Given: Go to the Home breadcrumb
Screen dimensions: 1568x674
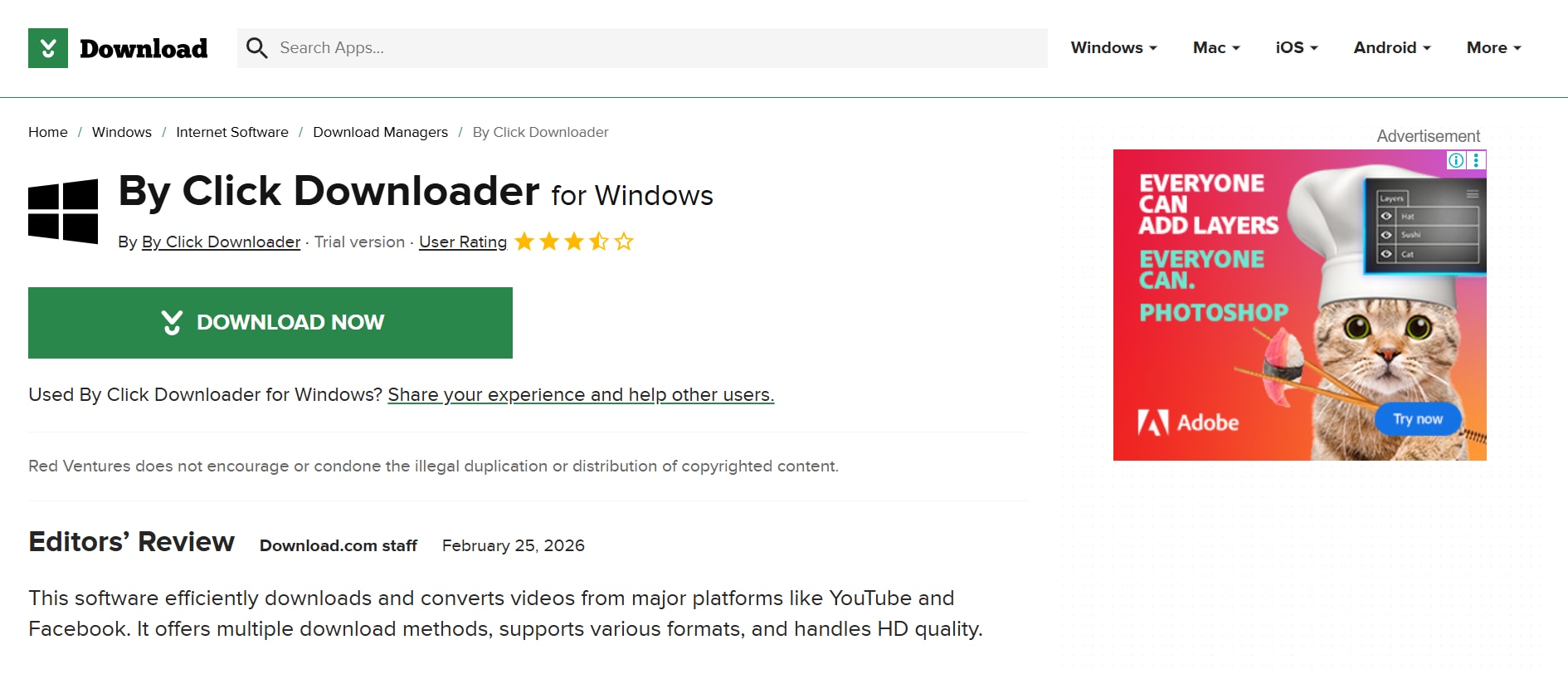Looking at the screenshot, I should (x=47, y=132).
